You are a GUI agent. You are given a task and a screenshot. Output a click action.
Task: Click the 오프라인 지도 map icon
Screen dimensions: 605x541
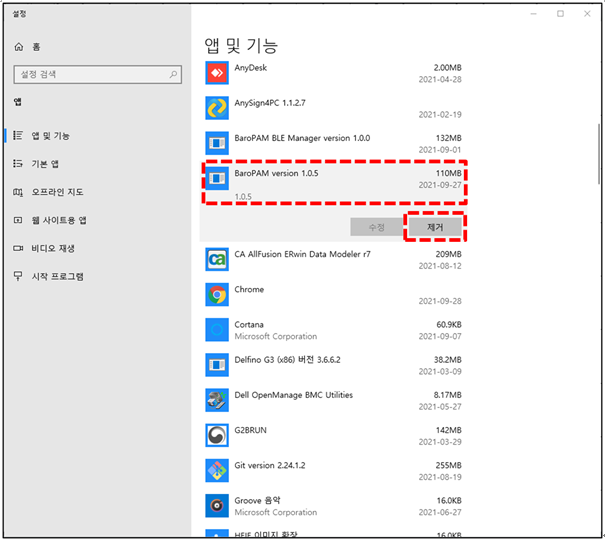18,192
